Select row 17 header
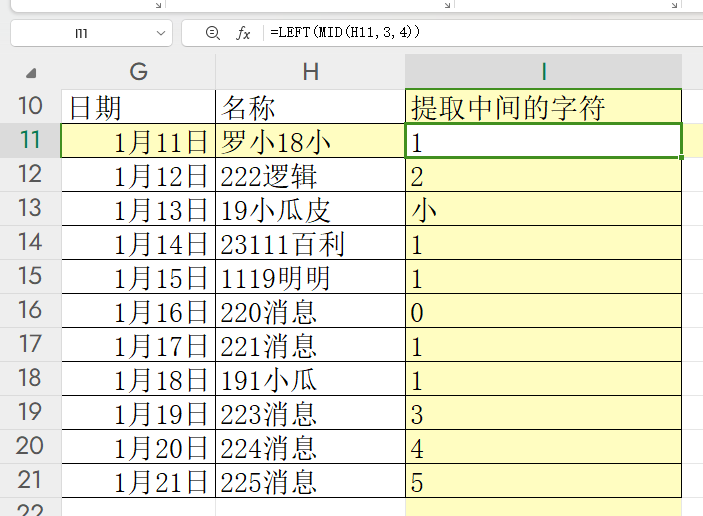 tap(30, 345)
